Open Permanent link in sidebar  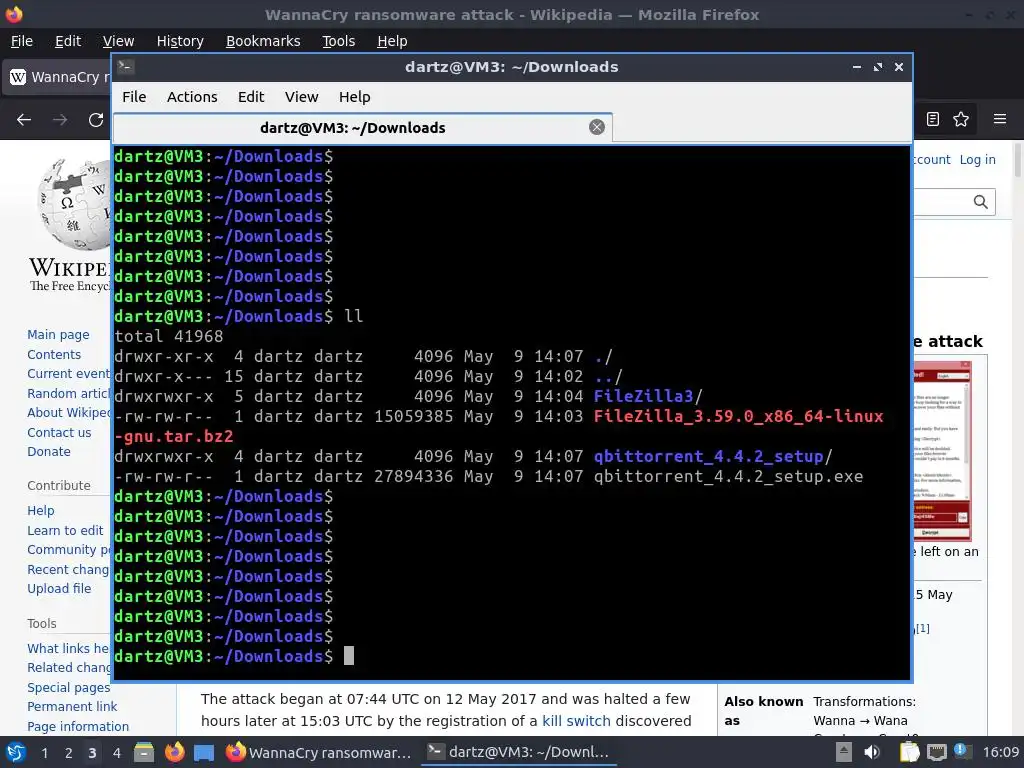pyautogui.click(x=72, y=707)
